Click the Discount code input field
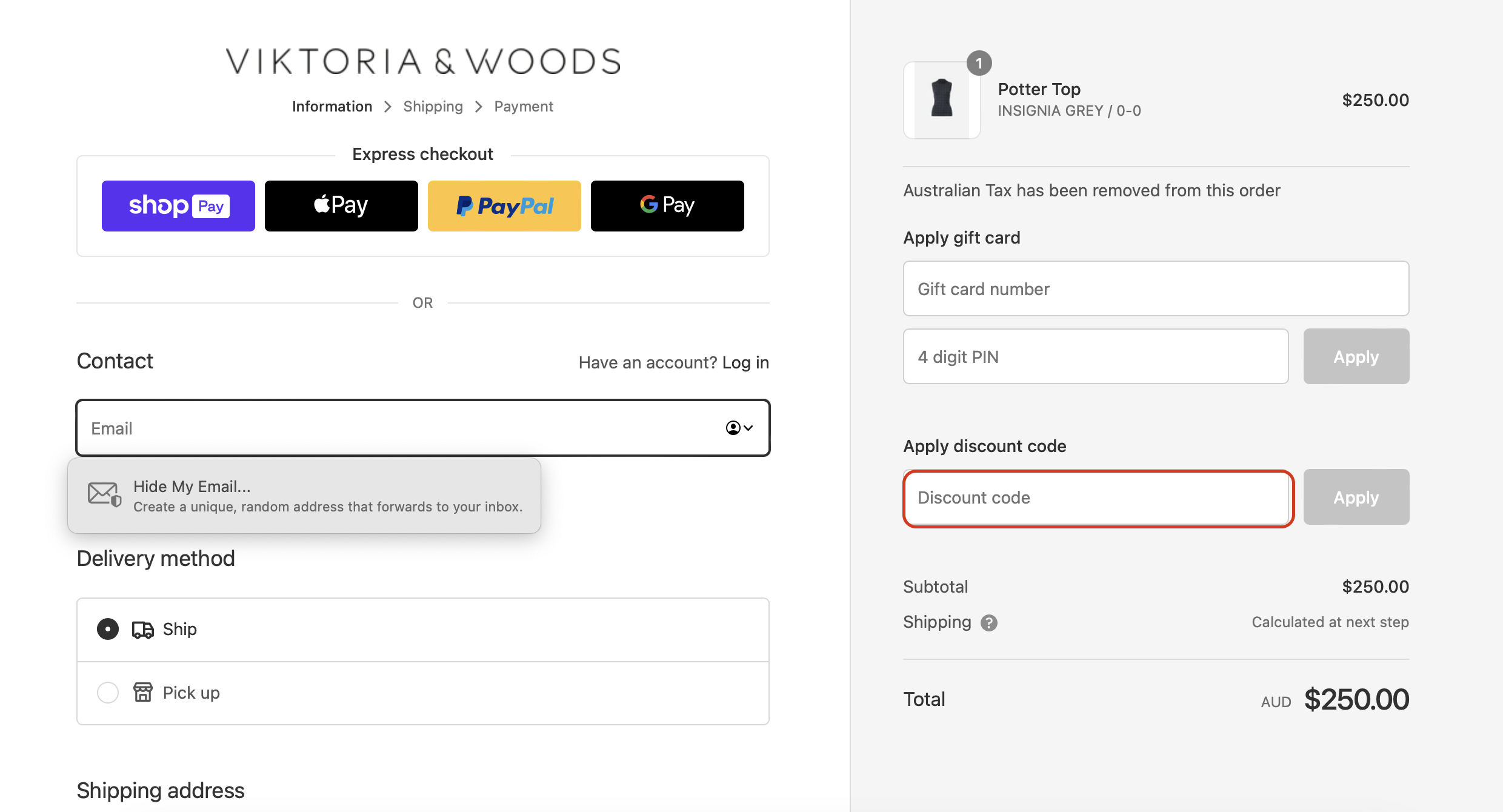The height and width of the screenshot is (812, 1503). tap(1097, 498)
